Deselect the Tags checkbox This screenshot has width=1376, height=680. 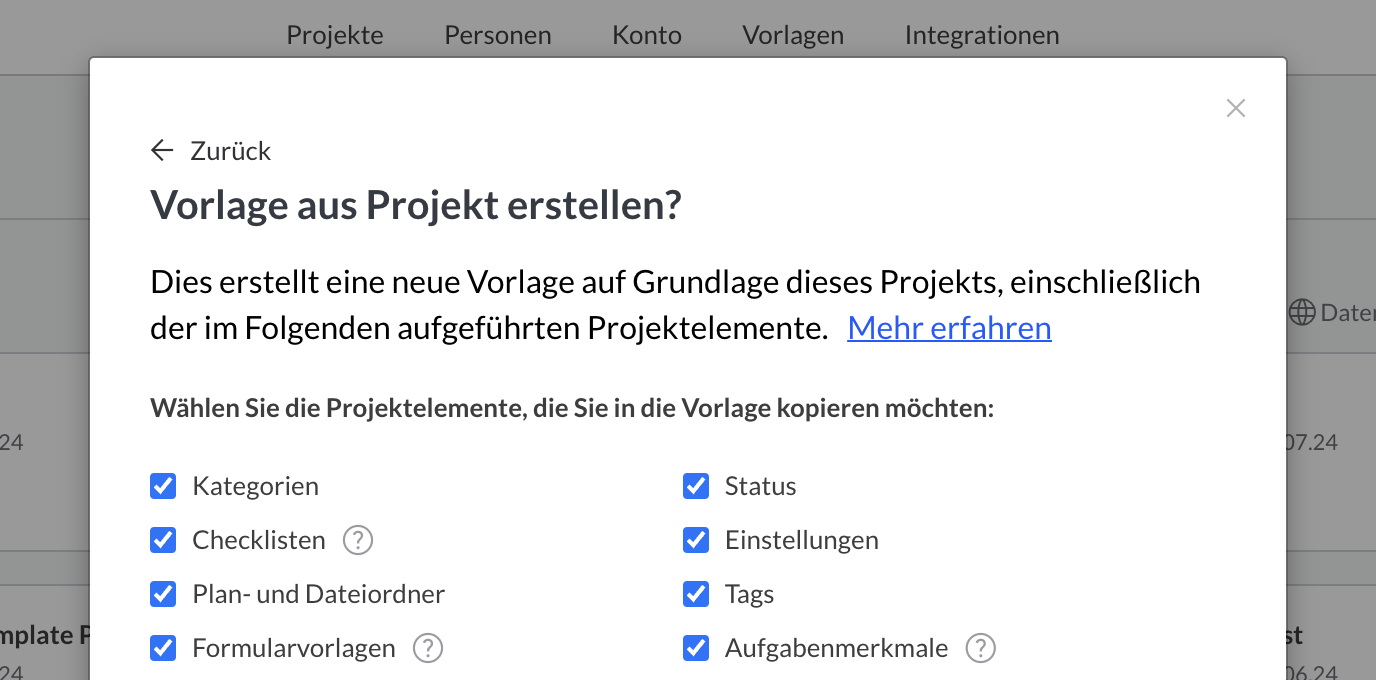click(696, 595)
